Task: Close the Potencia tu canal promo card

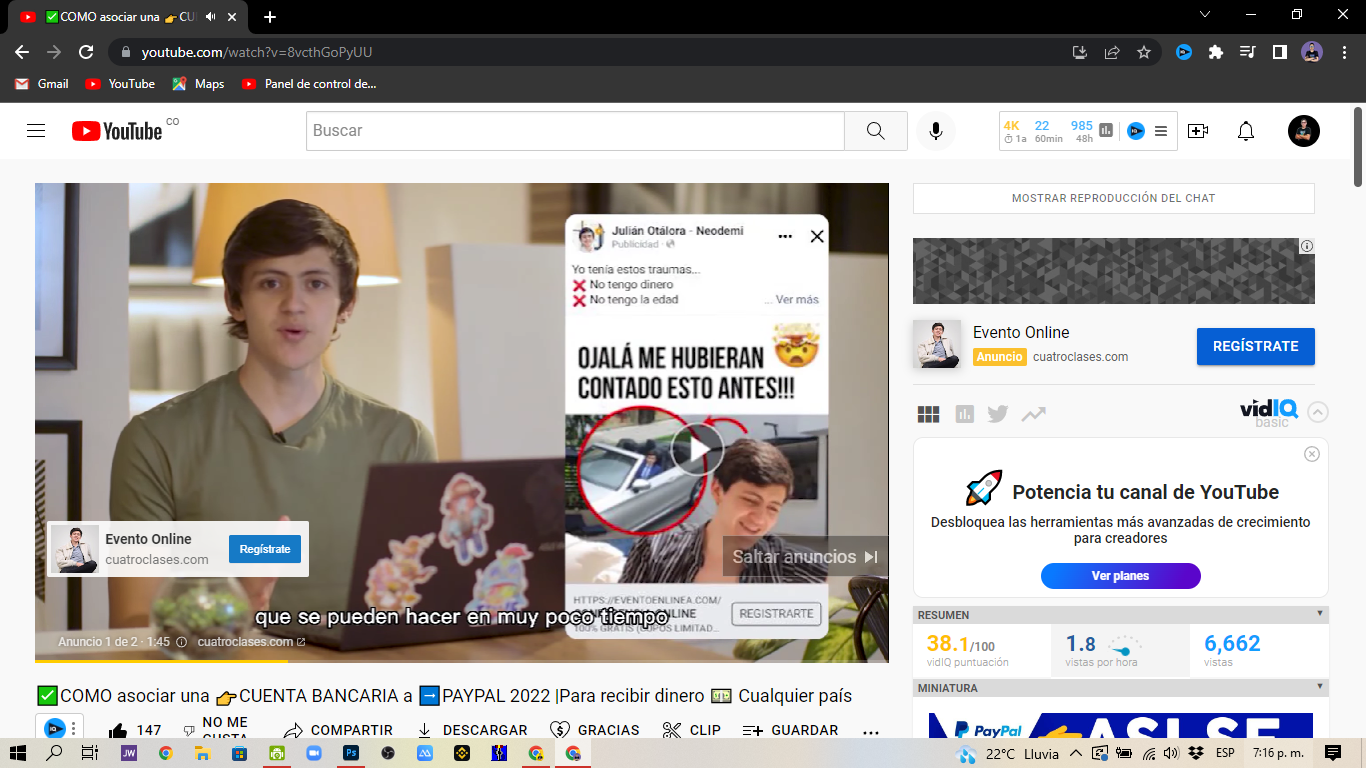Action: (1312, 454)
